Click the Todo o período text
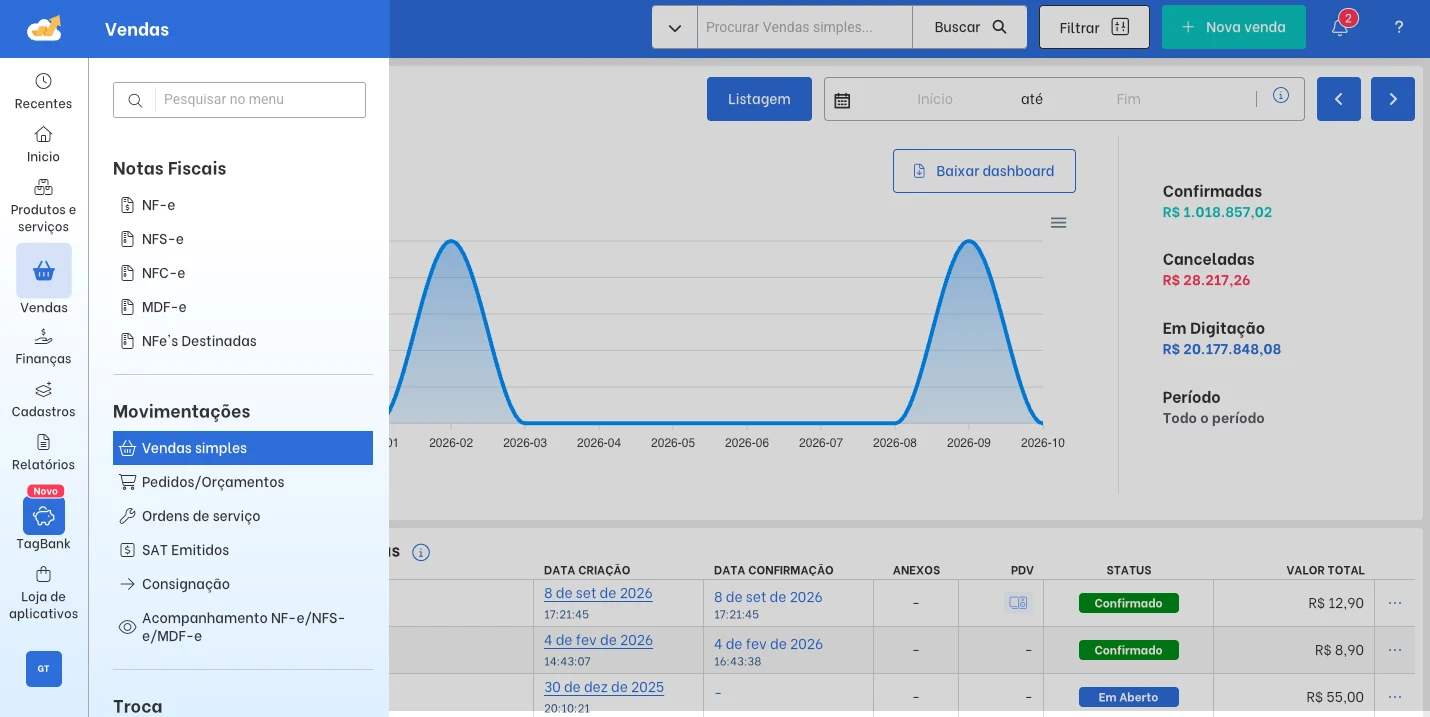The image size is (1430, 717). [x=1213, y=418]
